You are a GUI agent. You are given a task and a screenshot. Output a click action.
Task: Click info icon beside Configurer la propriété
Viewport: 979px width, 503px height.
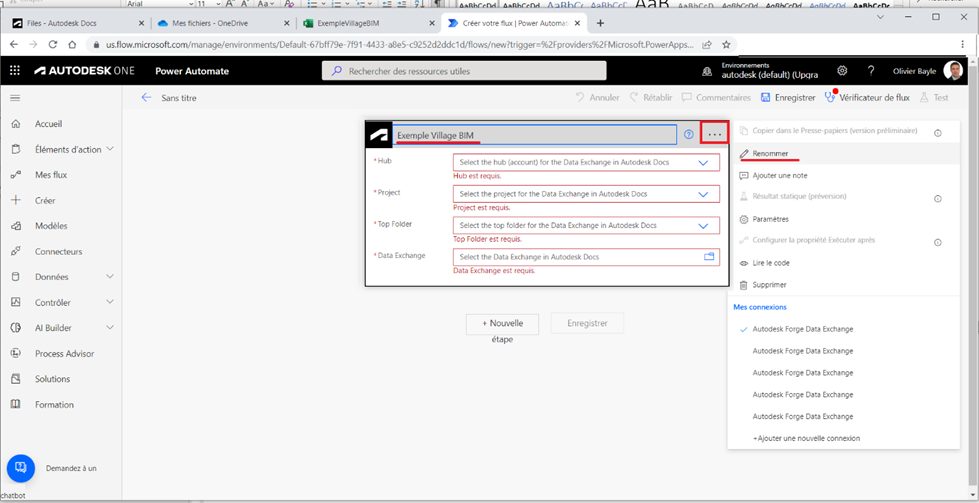pos(938,242)
